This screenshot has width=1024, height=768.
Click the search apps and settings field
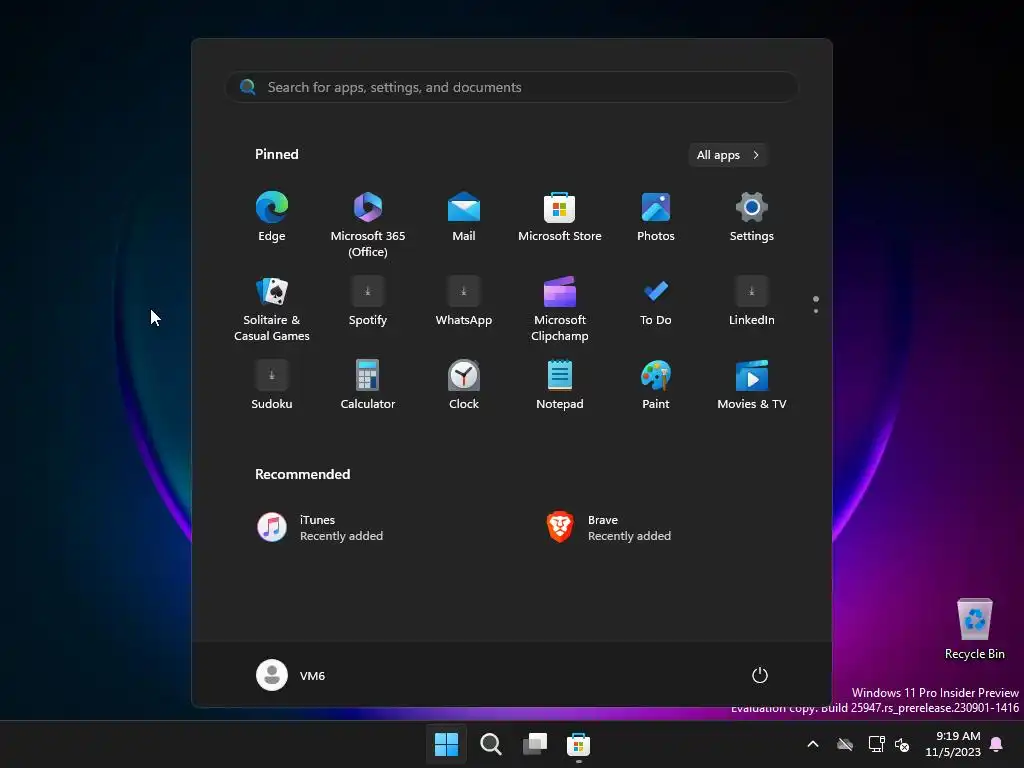(512, 88)
